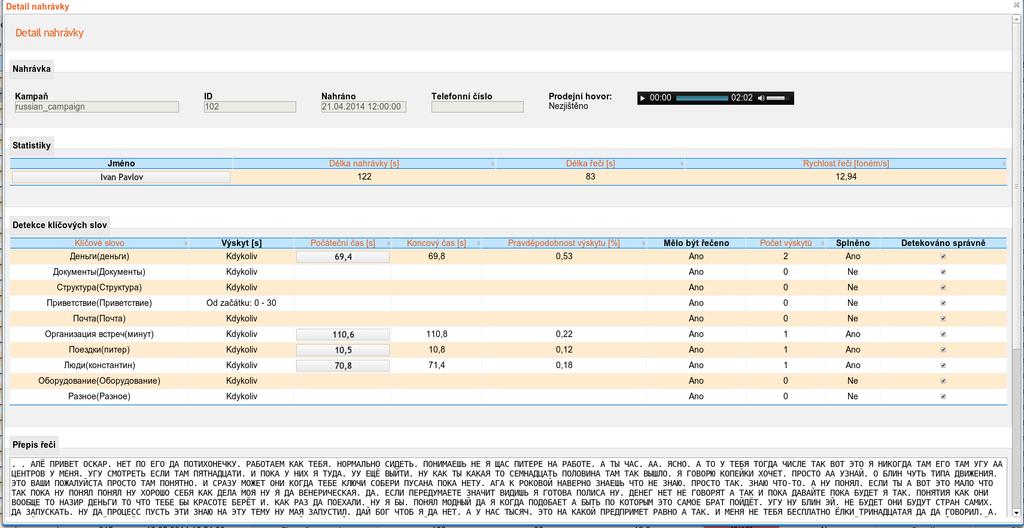Viewport: 1024px width, 528px height.
Task: Sort statistics by Délka řeči
Action: 590,163
